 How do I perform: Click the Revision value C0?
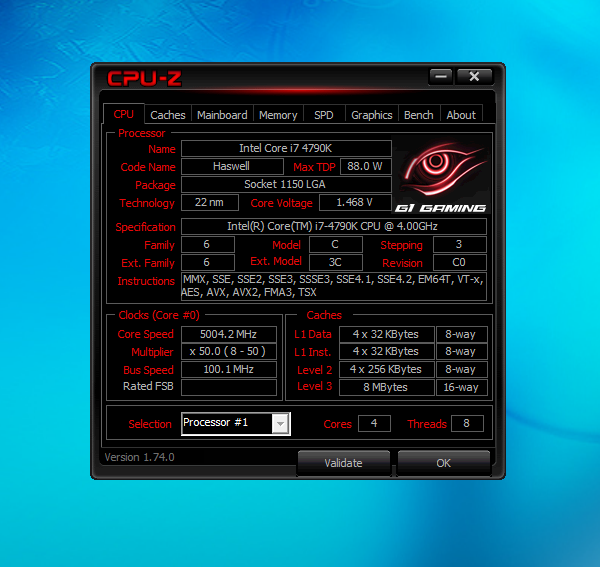click(x=460, y=262)
